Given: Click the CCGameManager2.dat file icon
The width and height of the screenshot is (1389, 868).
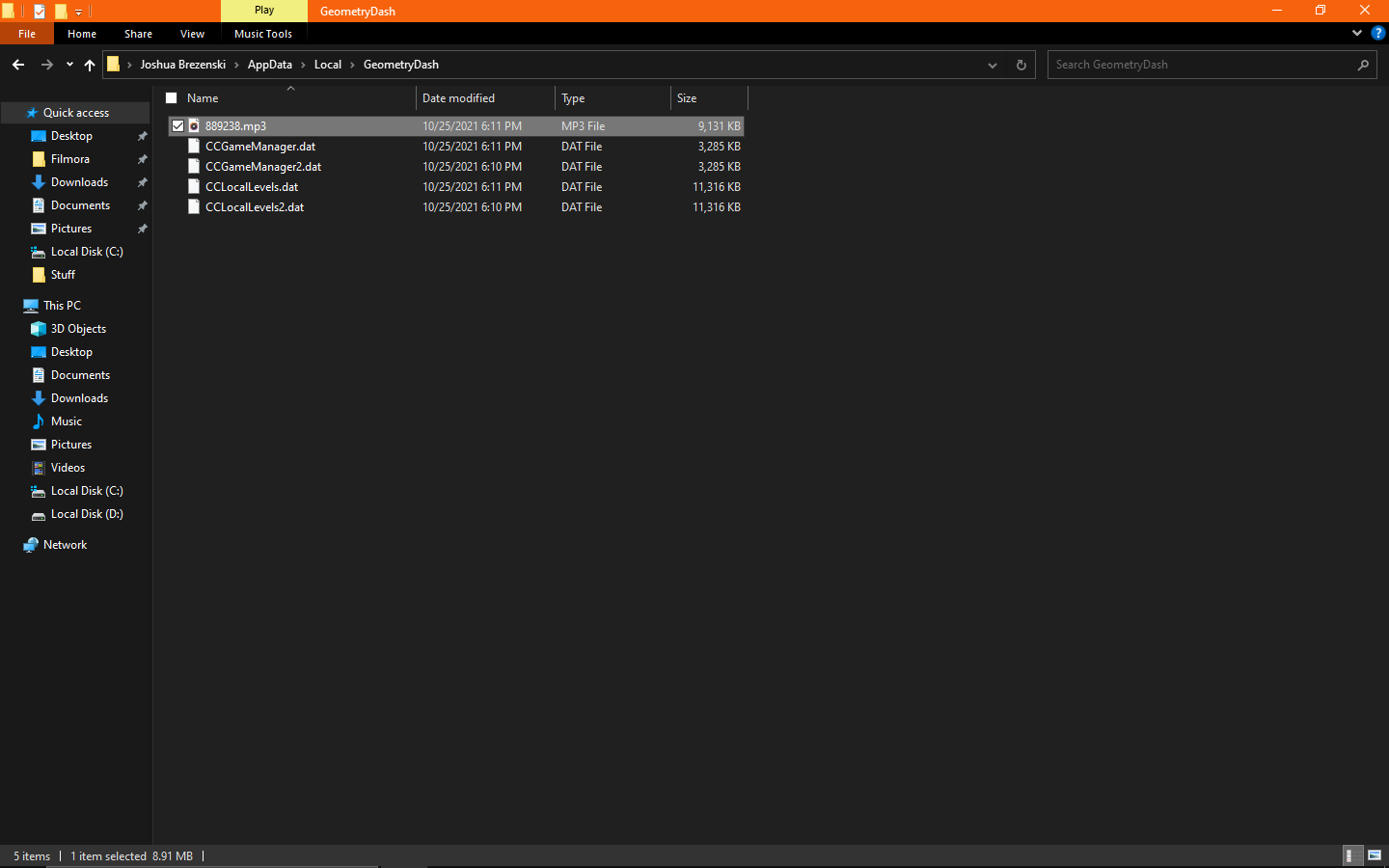Looking at the screenshot, I should click(x=194, y=166).
